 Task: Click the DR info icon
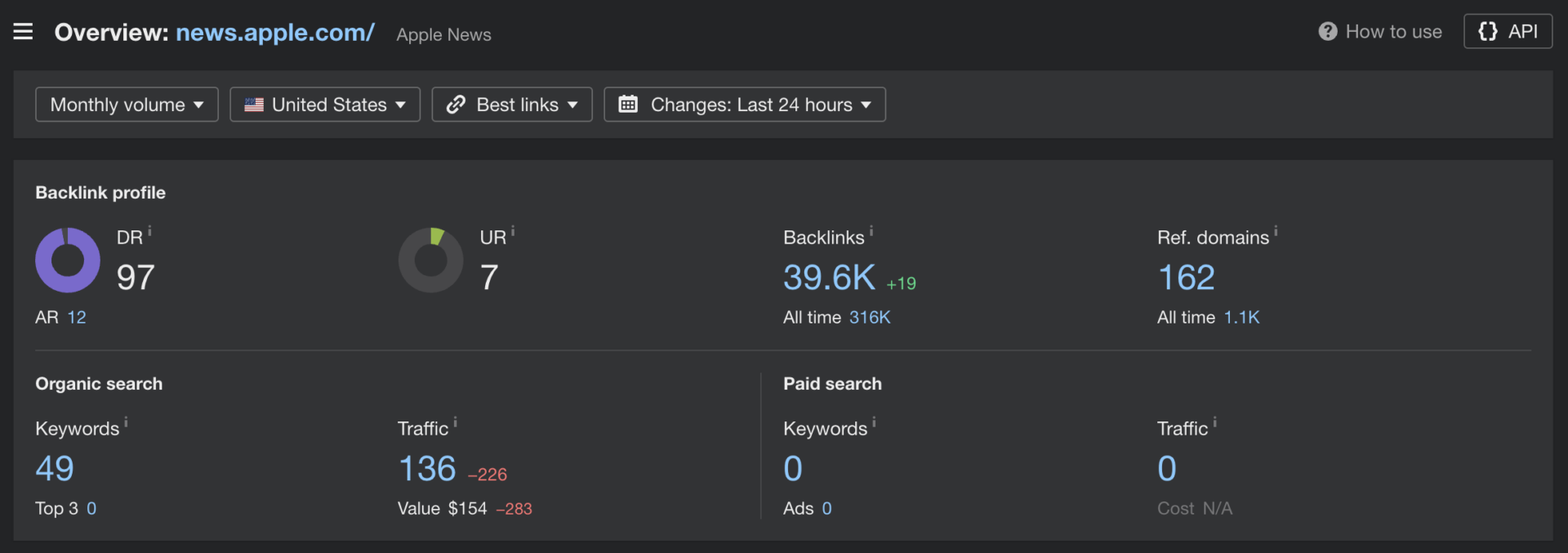coord(149,232)
